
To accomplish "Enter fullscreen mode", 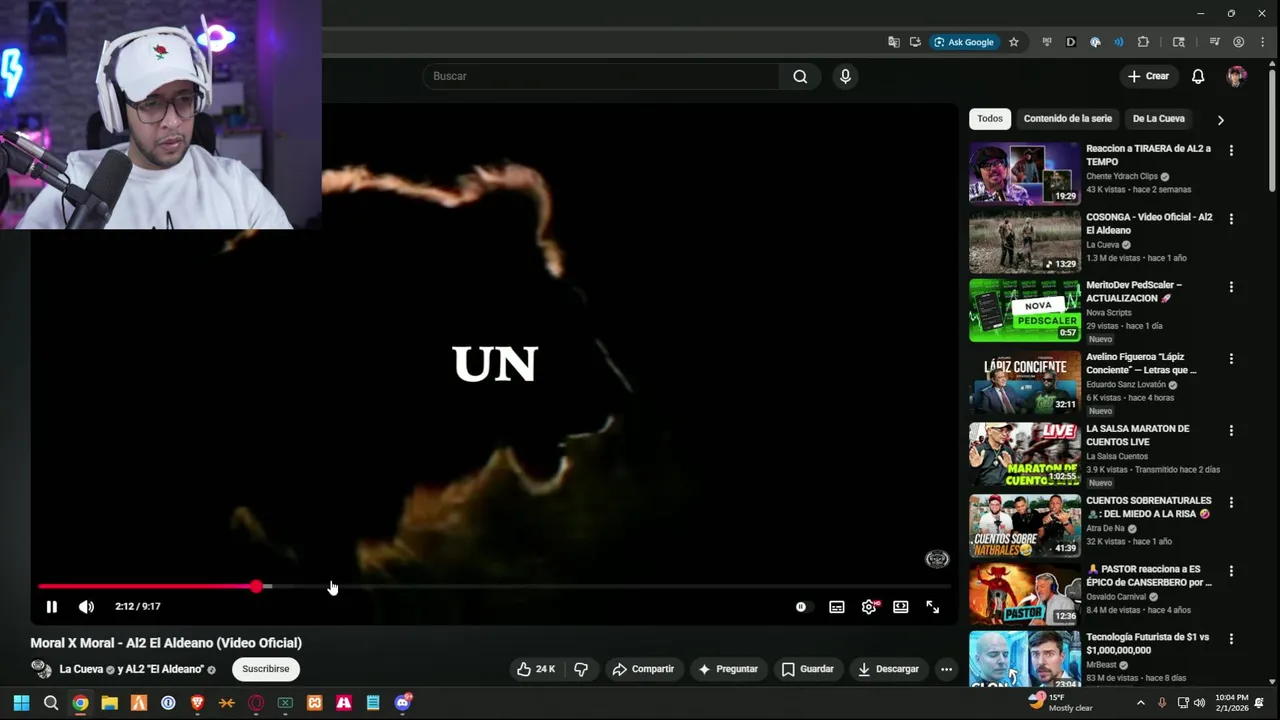I will point(933,607).
